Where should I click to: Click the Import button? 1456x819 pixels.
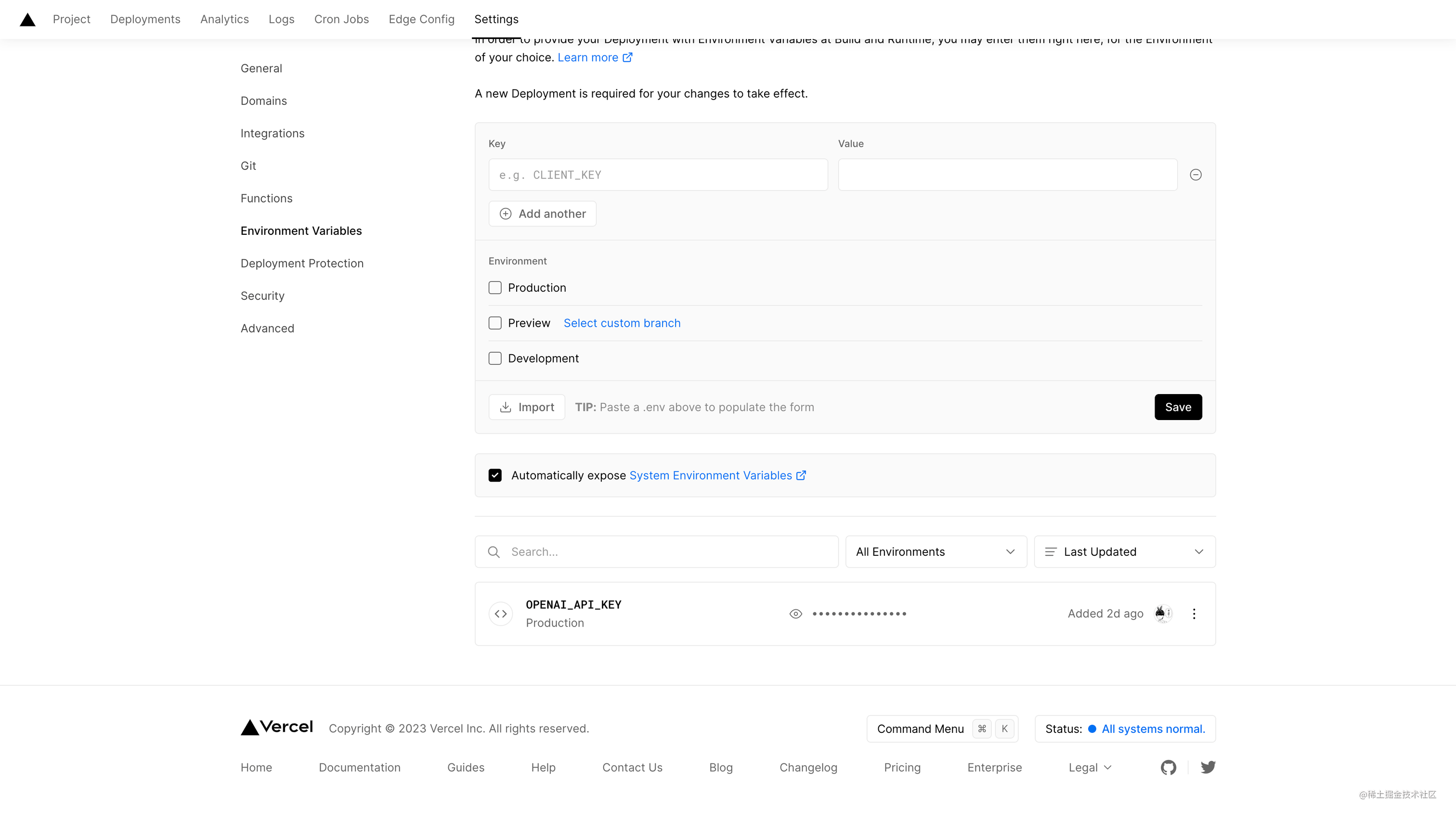526,407
